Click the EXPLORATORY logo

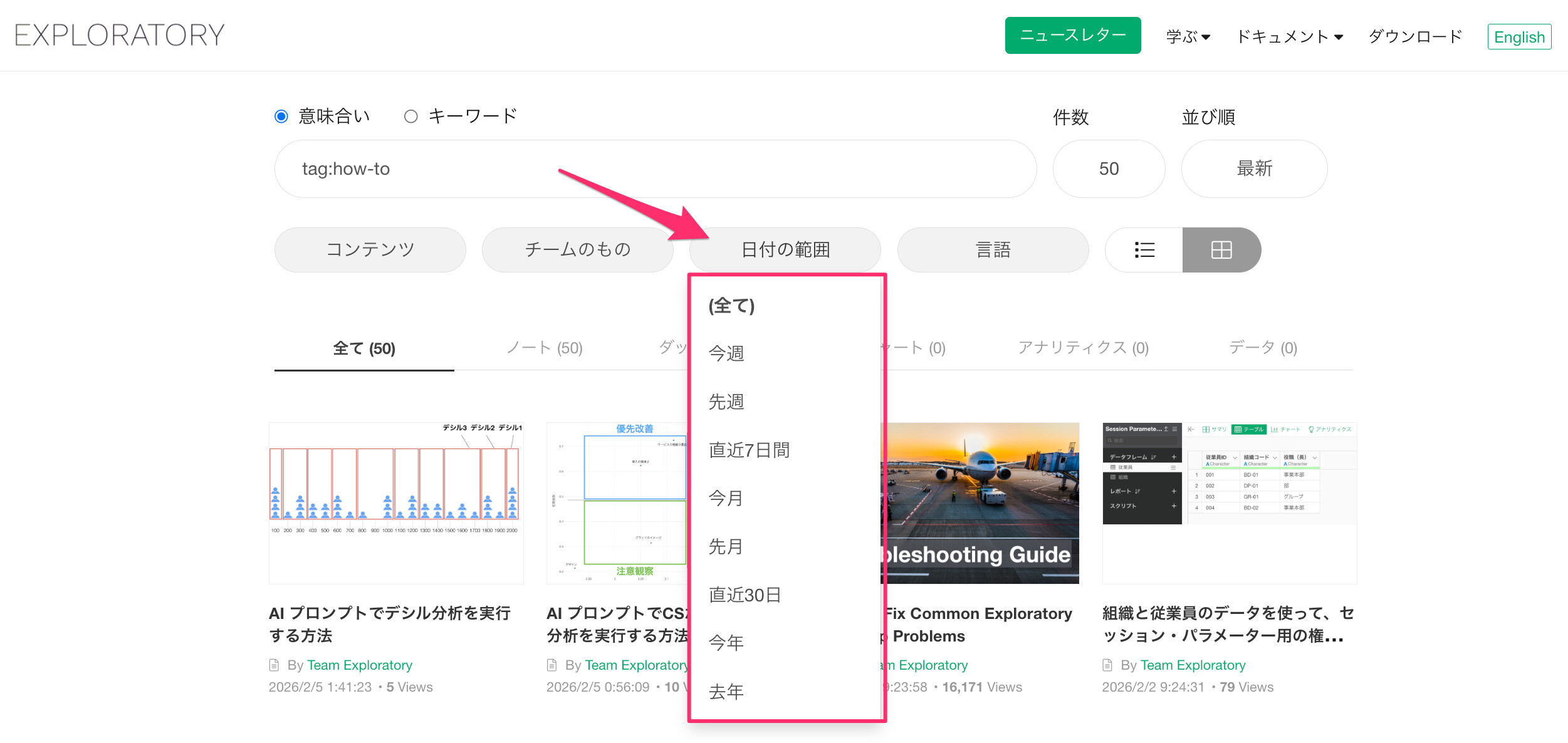pyautogui.click(x=120, y=35)
